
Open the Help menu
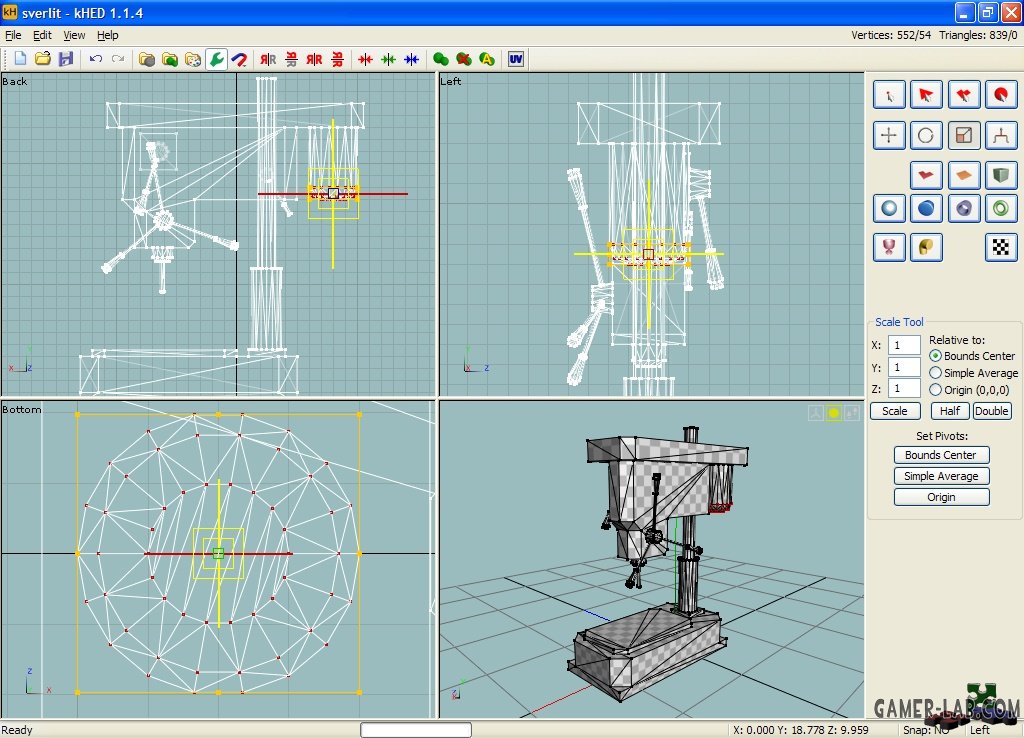point(108,35)
